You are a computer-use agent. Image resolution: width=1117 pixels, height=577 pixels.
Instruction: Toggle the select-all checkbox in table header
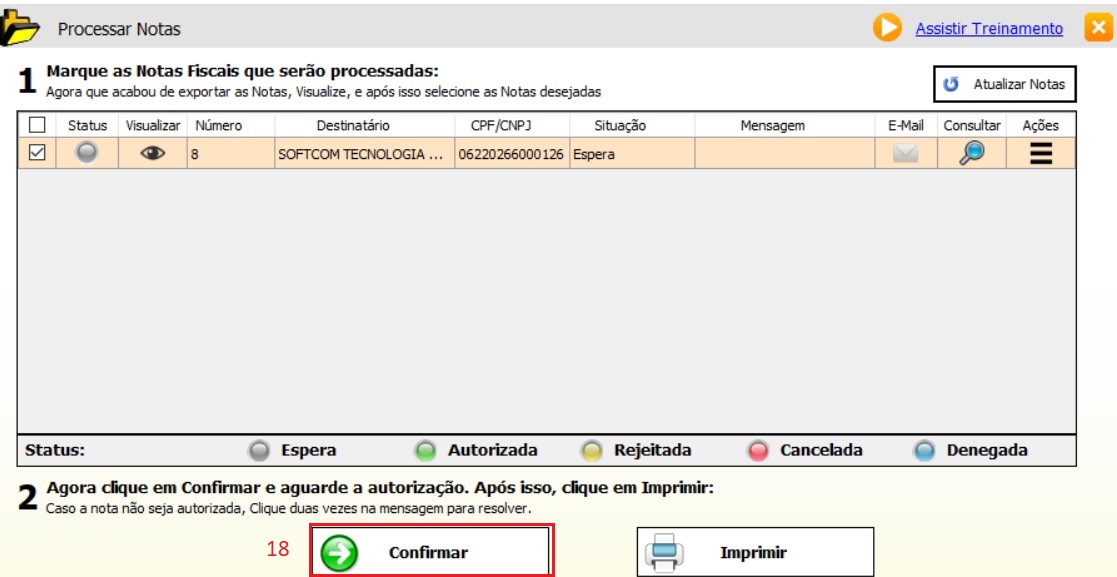[36, 125]
